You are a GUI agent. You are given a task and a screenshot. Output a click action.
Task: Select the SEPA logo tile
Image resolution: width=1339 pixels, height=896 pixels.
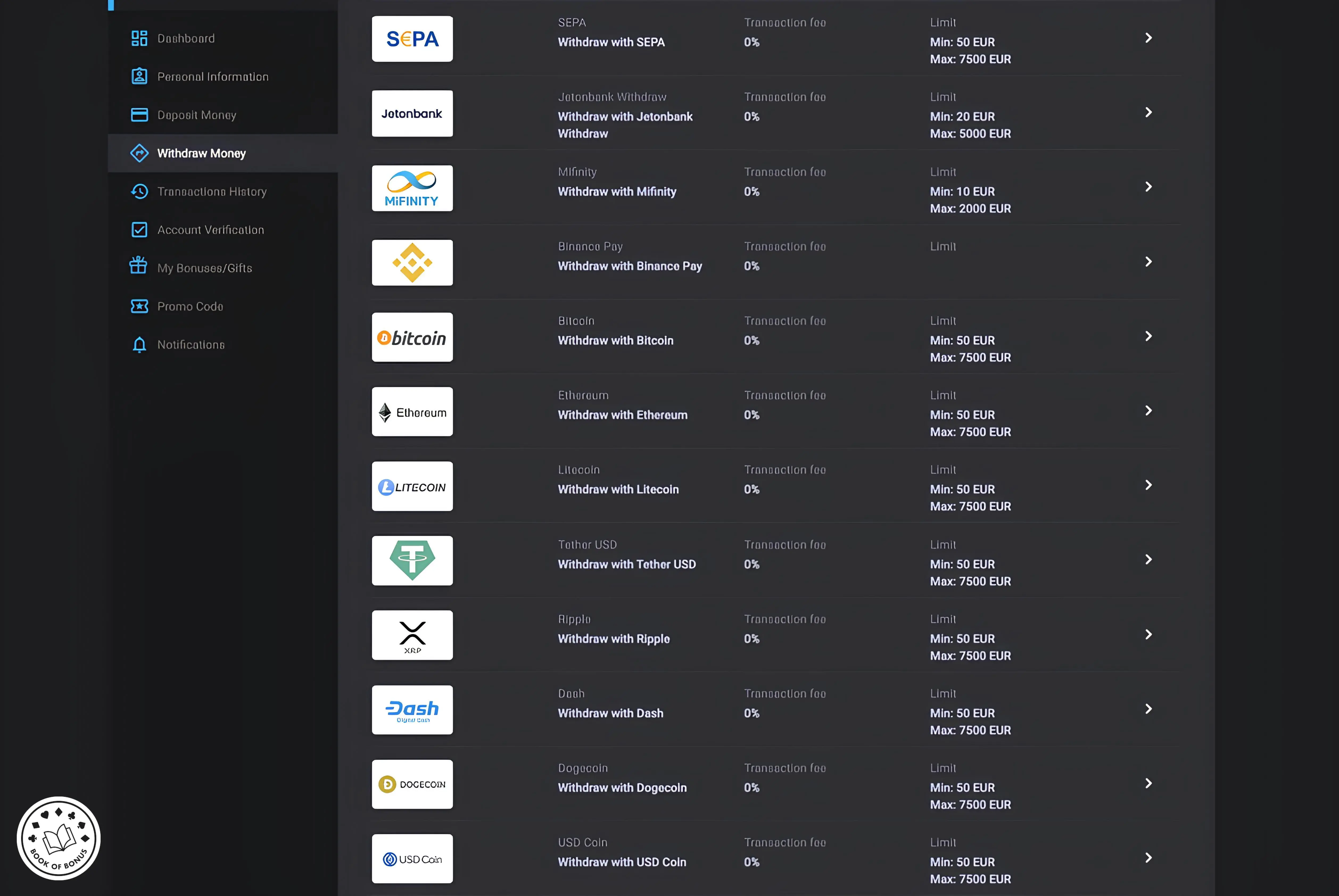(x=412, y=39)
